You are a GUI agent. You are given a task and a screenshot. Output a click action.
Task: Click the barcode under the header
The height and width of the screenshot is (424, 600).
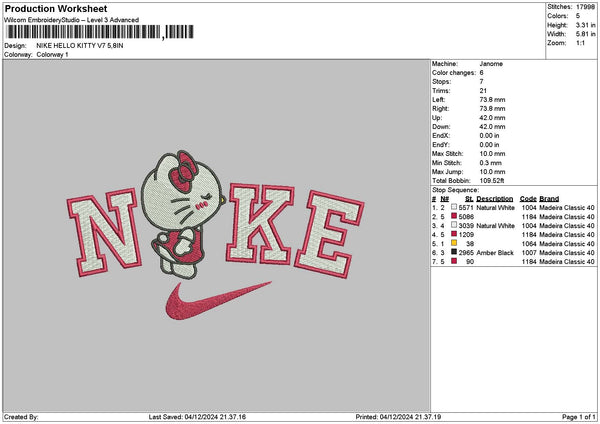pyautogui.click(x=100, y=32)
